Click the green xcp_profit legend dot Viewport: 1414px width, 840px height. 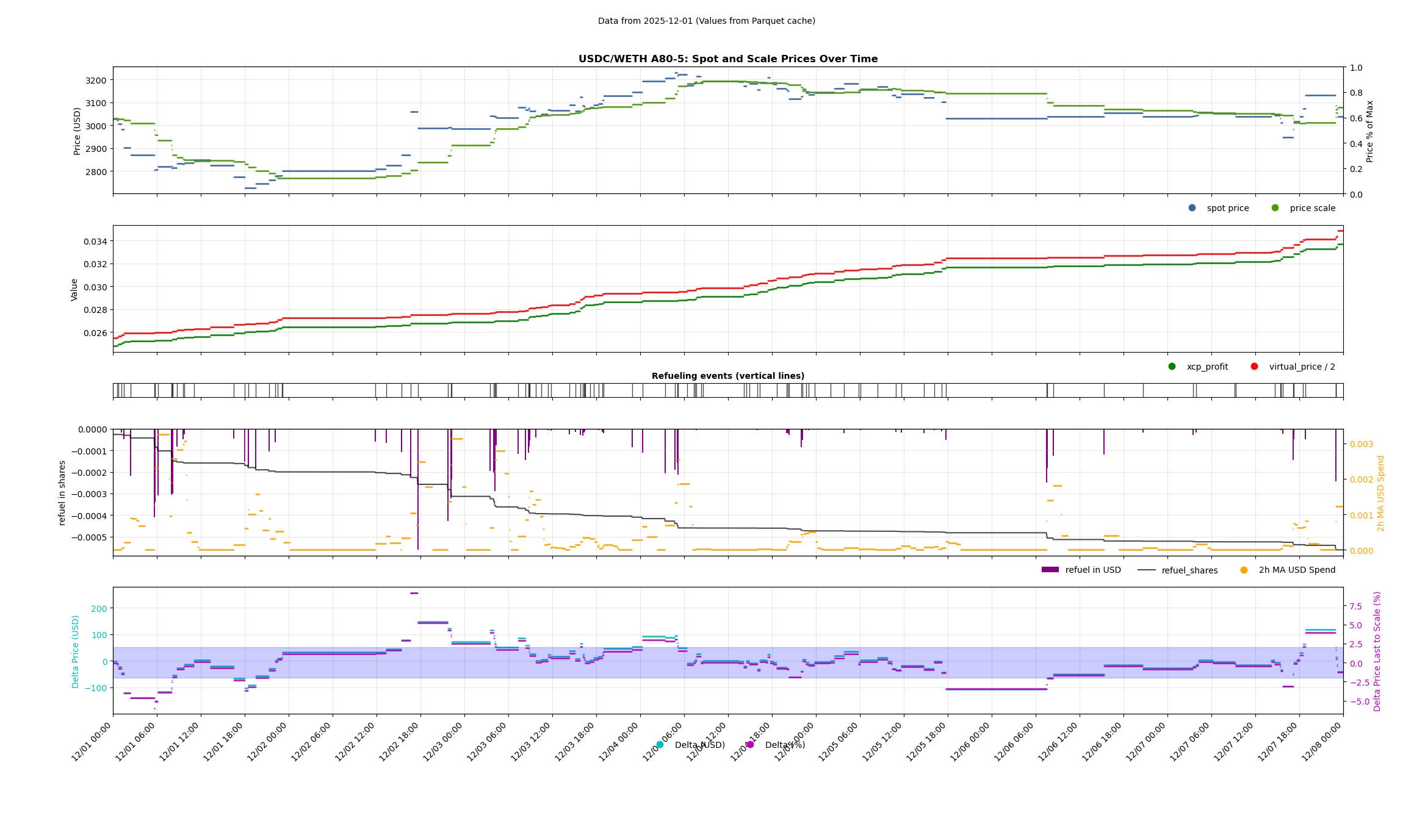point(1172,367)
